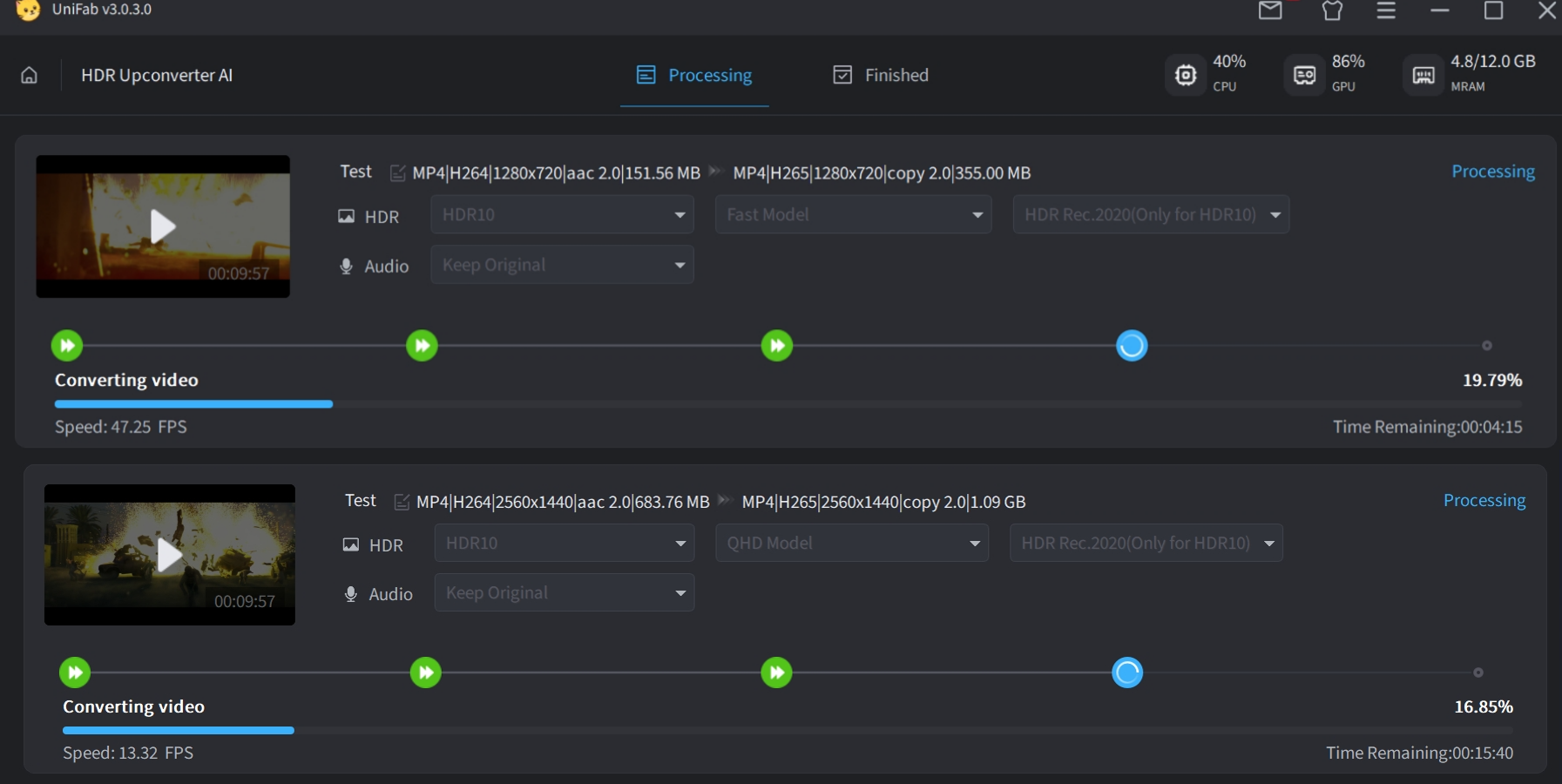Switch to the Processing tab
This screenshot has width=1562, height=784.
click(694, 76)
